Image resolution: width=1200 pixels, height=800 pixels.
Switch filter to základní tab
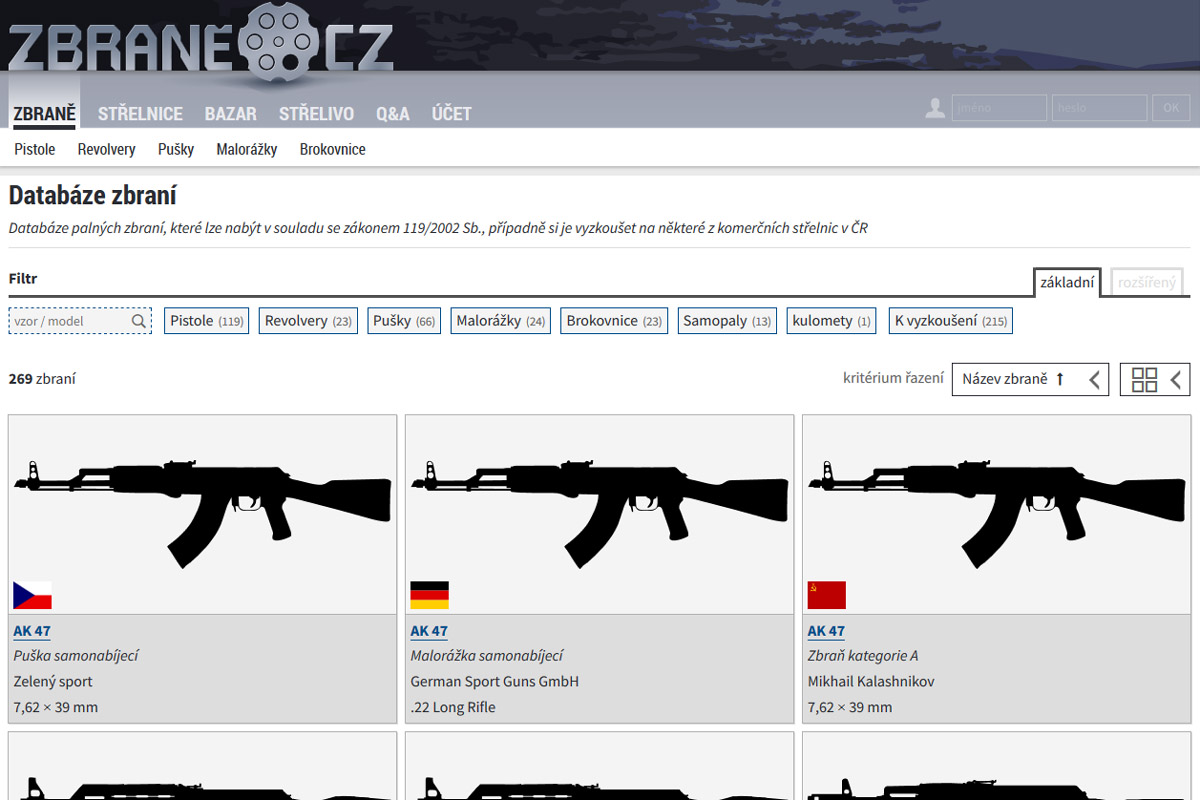[1067, 283]
